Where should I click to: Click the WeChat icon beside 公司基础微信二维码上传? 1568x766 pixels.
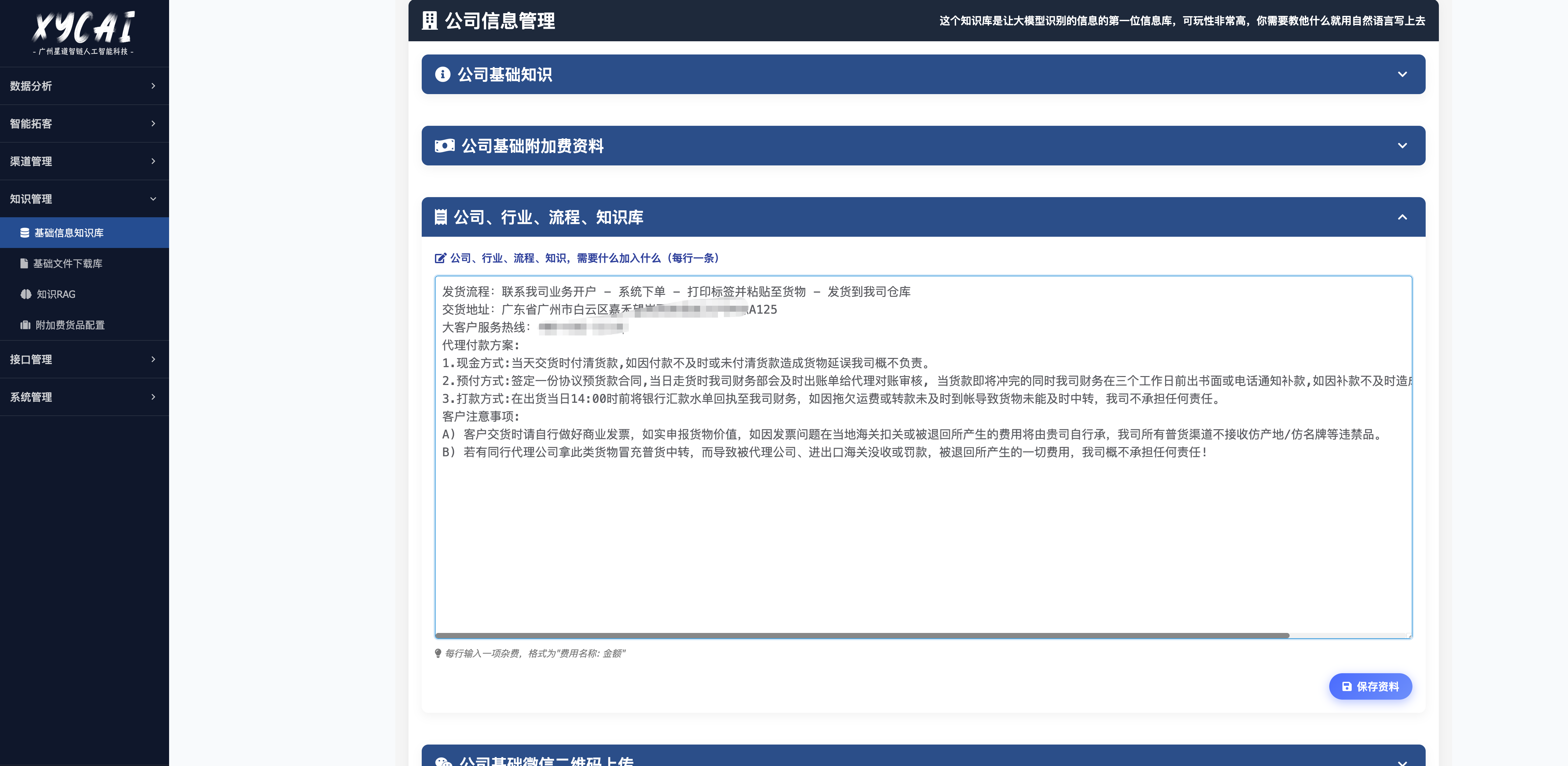coord(444,761)
